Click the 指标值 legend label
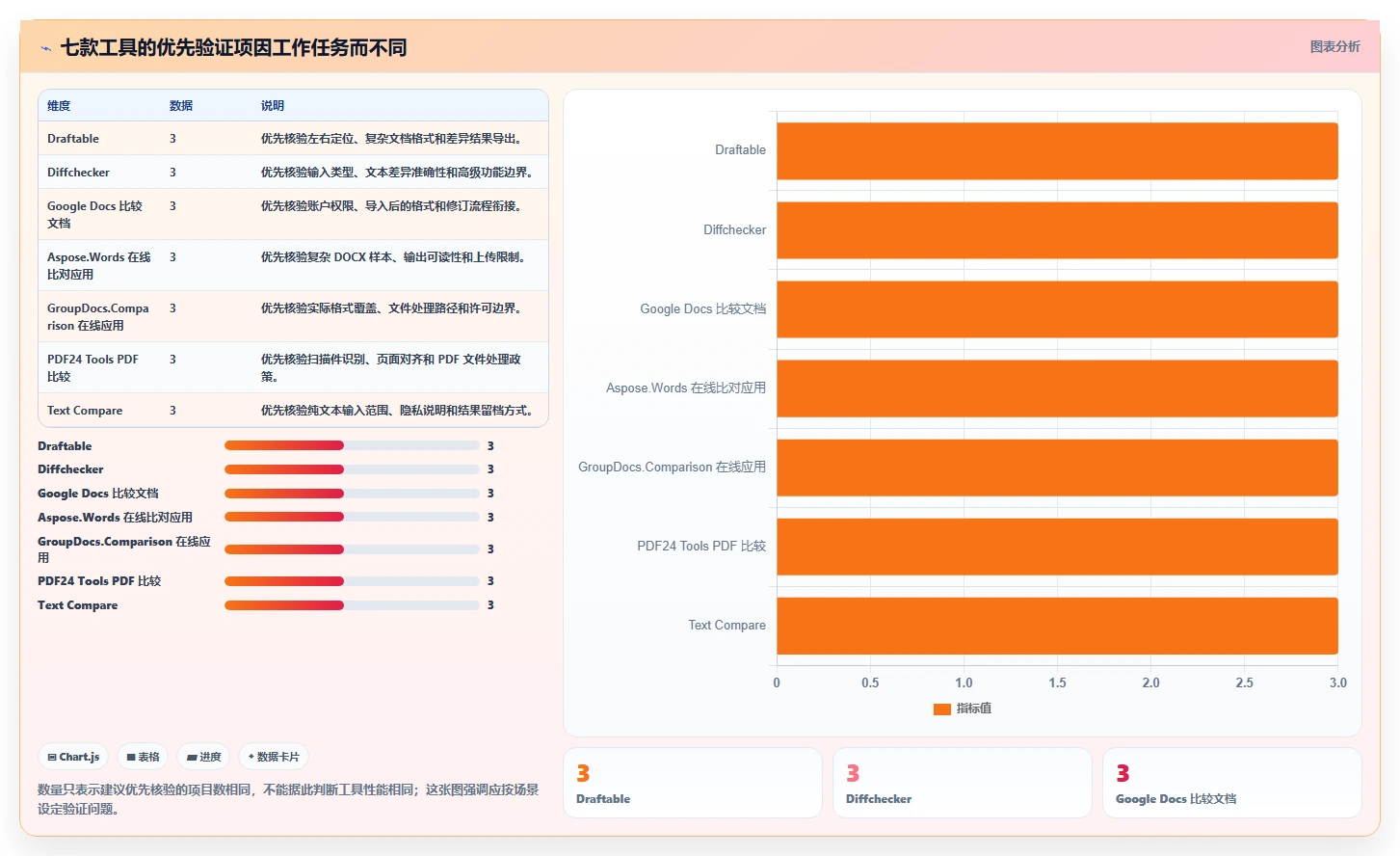Viewport: 1400px width, 856px height. tap(974, 709)
